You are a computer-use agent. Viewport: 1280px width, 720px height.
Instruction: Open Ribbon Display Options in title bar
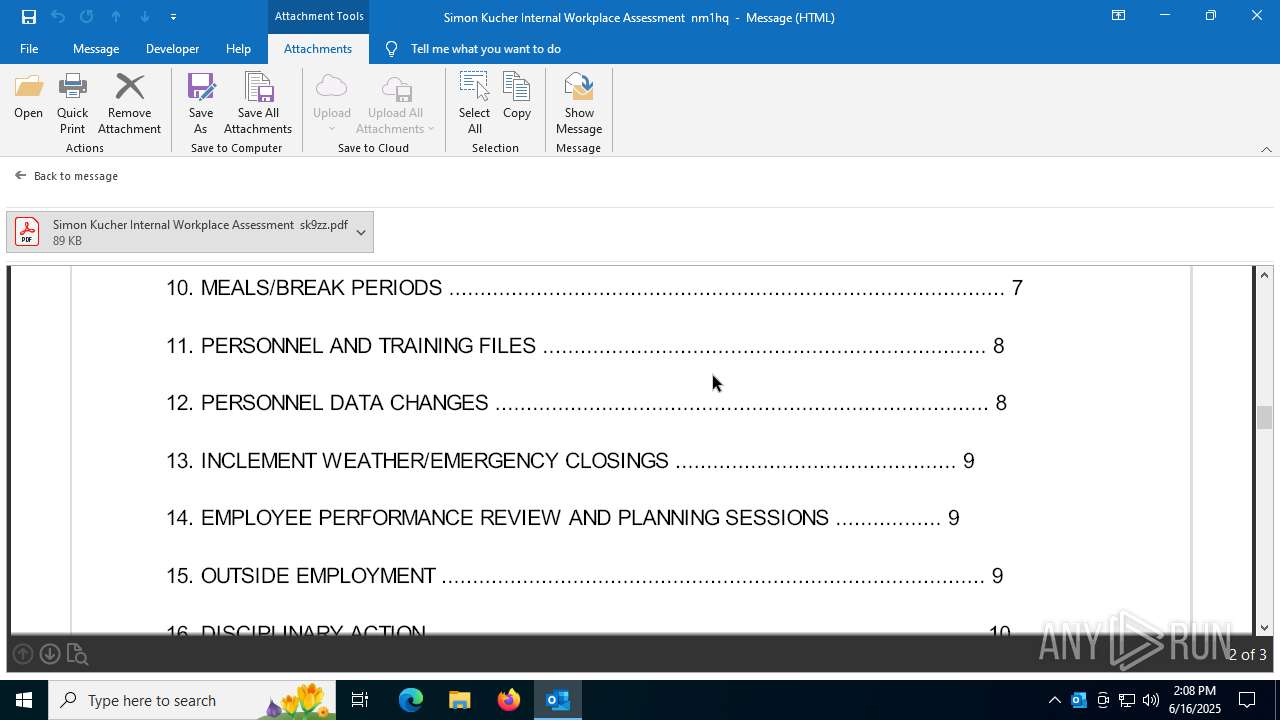1118,16
